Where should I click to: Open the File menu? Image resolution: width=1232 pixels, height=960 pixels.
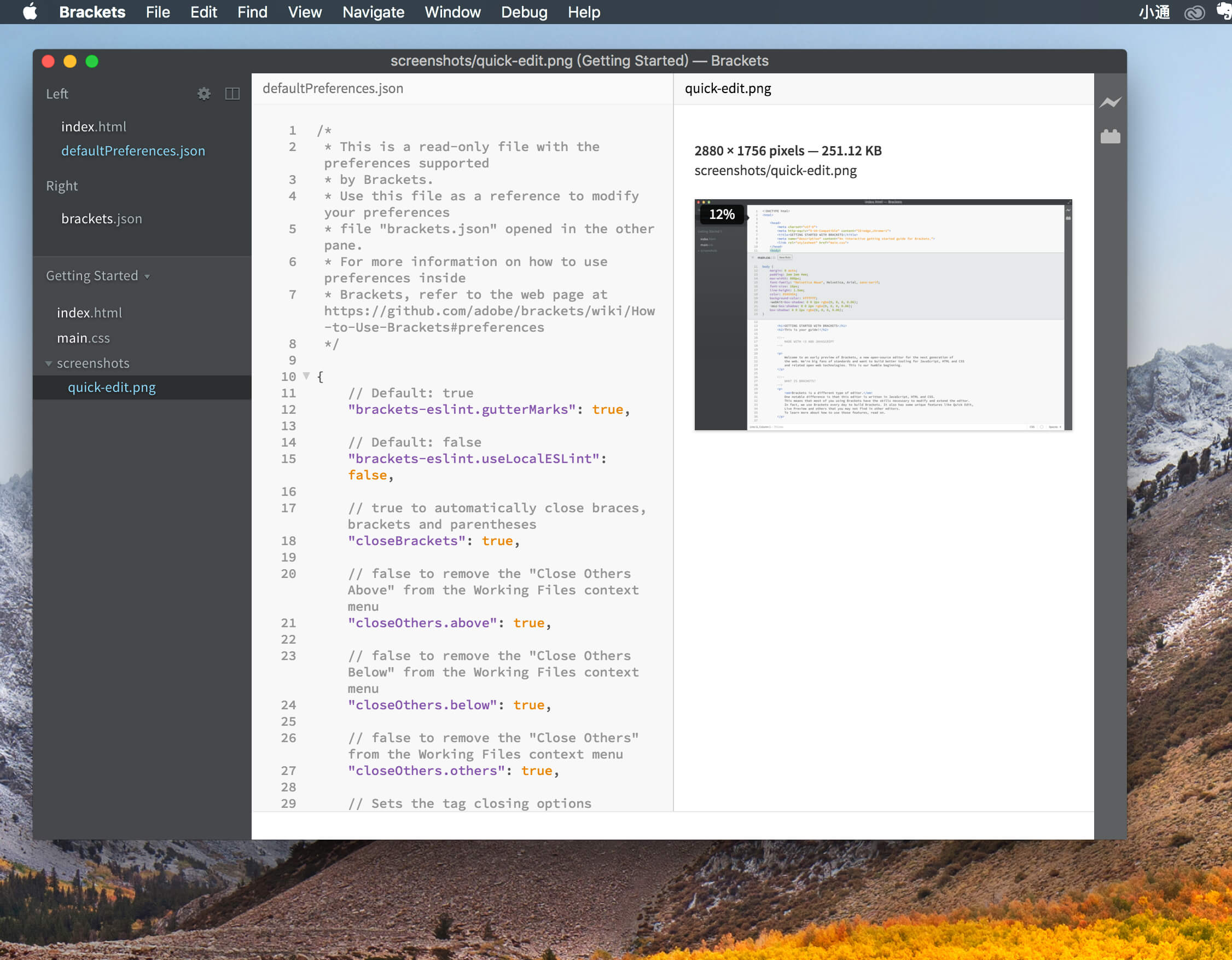click(x=158, y=12)
